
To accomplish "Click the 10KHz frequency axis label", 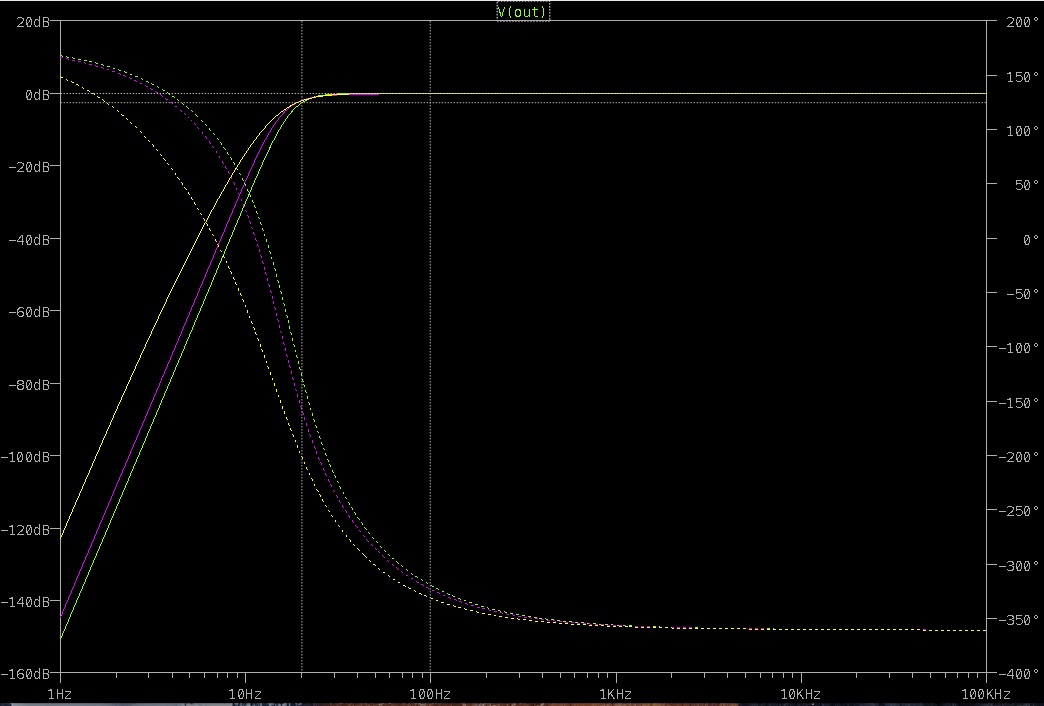I will coord(800,695).
